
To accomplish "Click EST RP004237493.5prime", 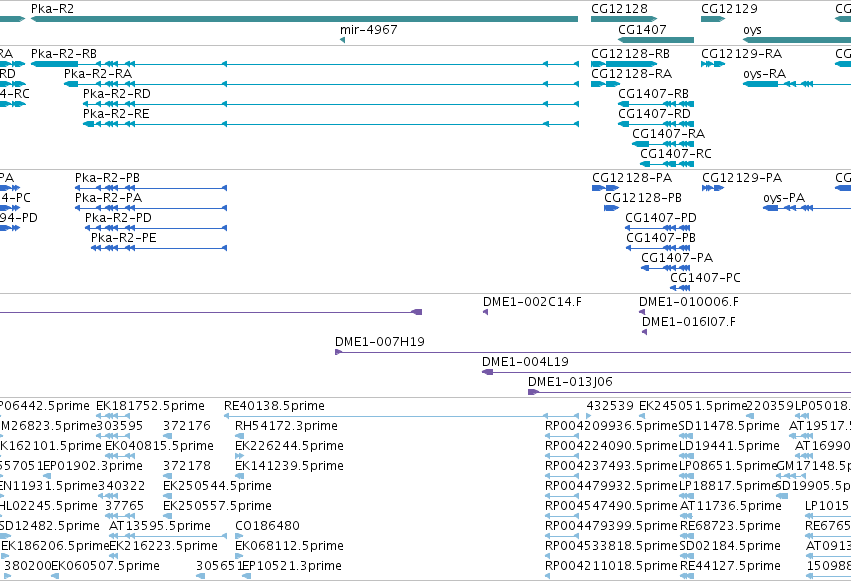I will [562, 476].
